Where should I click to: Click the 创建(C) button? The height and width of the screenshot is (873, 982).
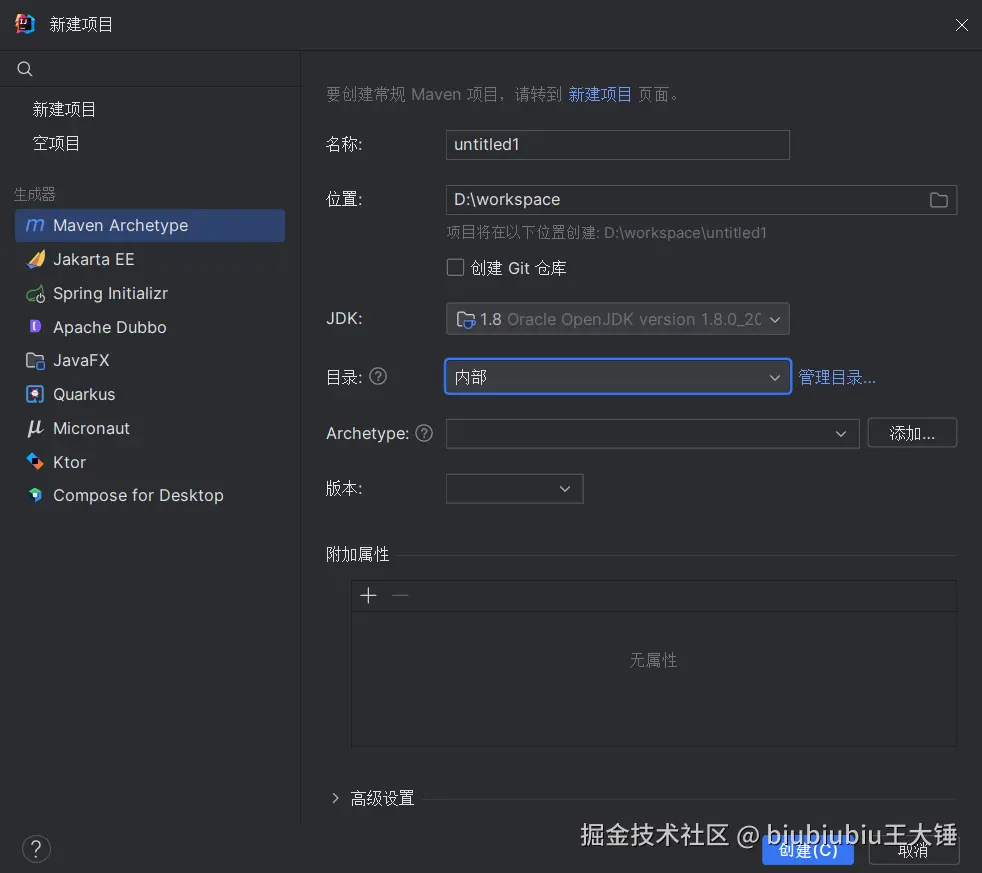(x=807, y=850)
